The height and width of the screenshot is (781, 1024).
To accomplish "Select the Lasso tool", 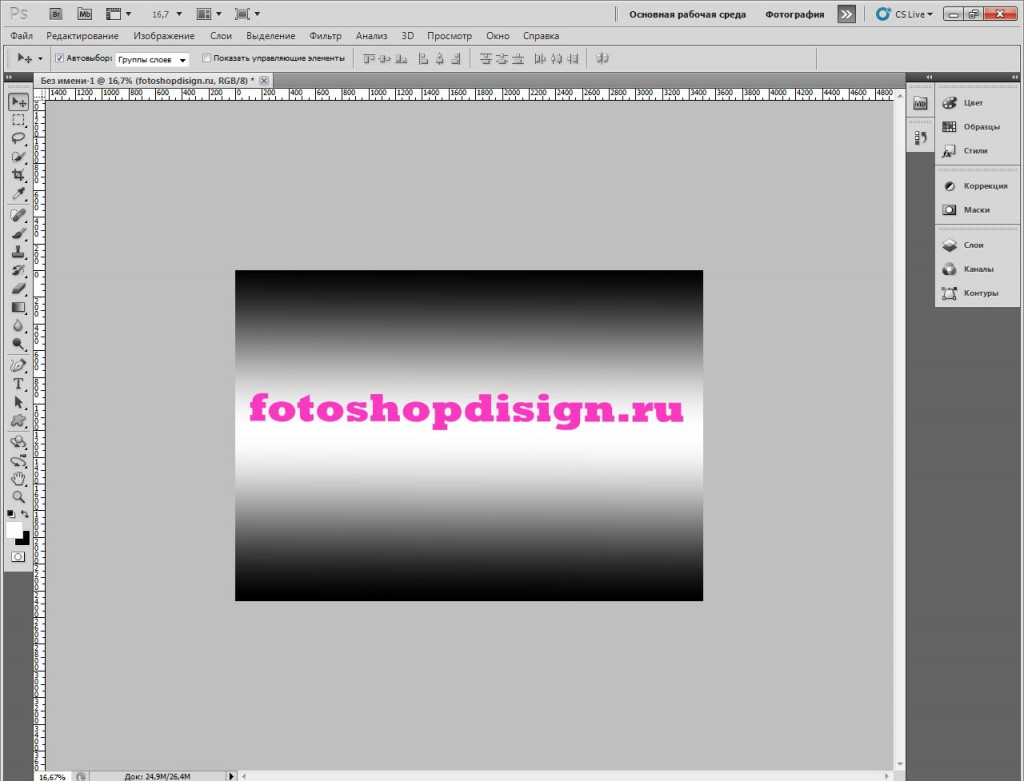I will pyautogui.click(x=18, y=138).
